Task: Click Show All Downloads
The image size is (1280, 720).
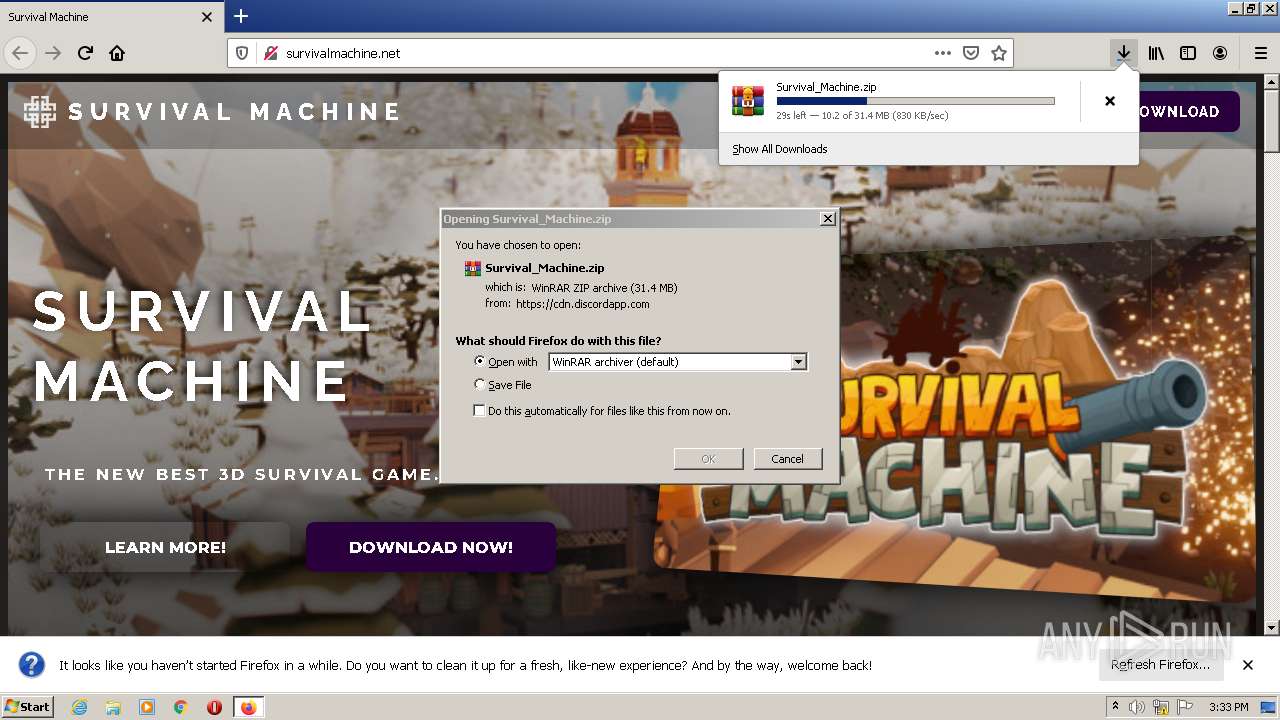Action: pyautogui.click(x=780, y=149)
